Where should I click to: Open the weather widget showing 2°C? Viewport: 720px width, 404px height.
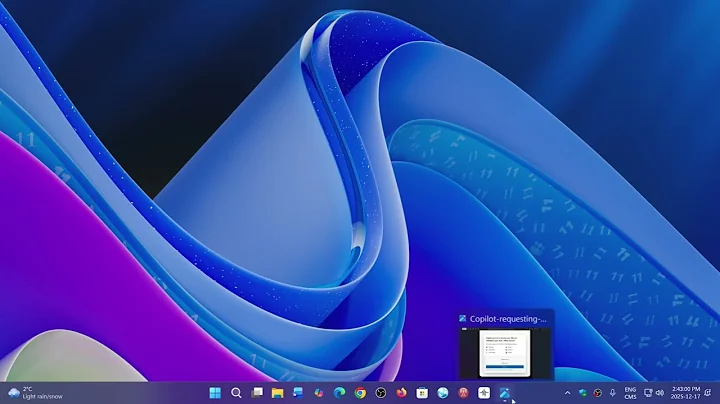(35, 393)
